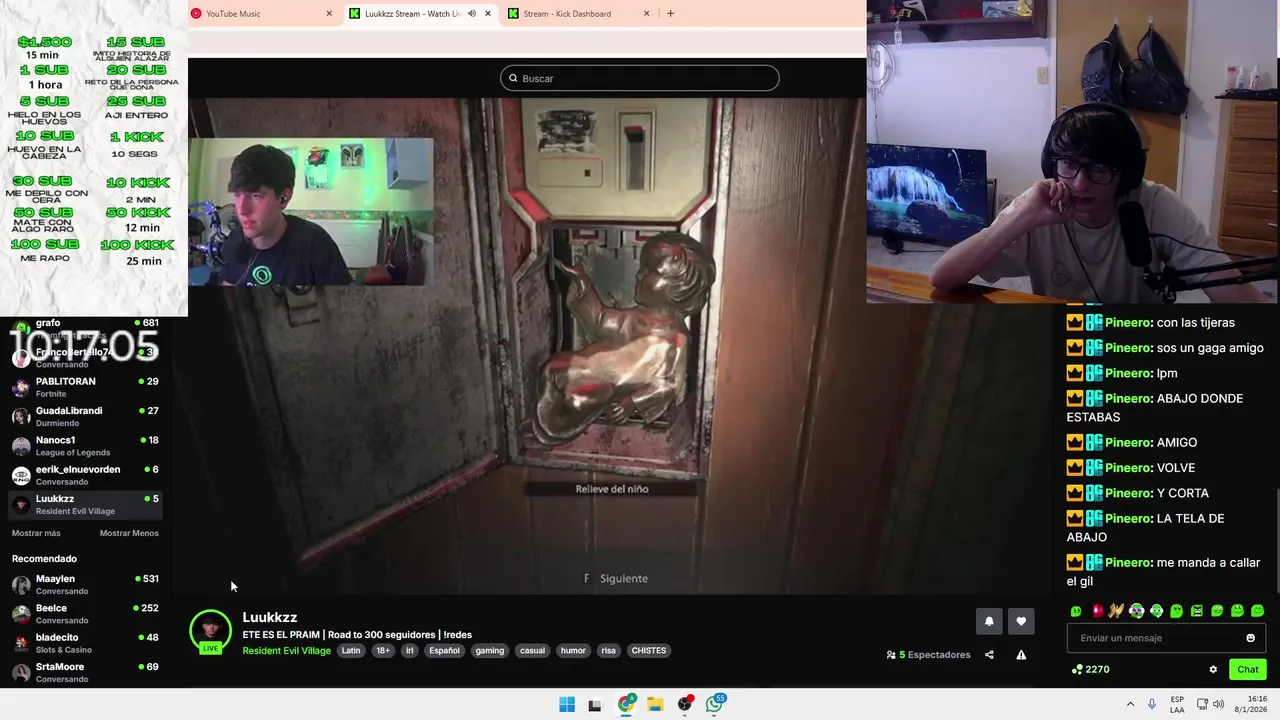Image resolution: width=1280 pixels, height=720 pixels.
Task: Open a new browser tab
Action: point(670,14)
